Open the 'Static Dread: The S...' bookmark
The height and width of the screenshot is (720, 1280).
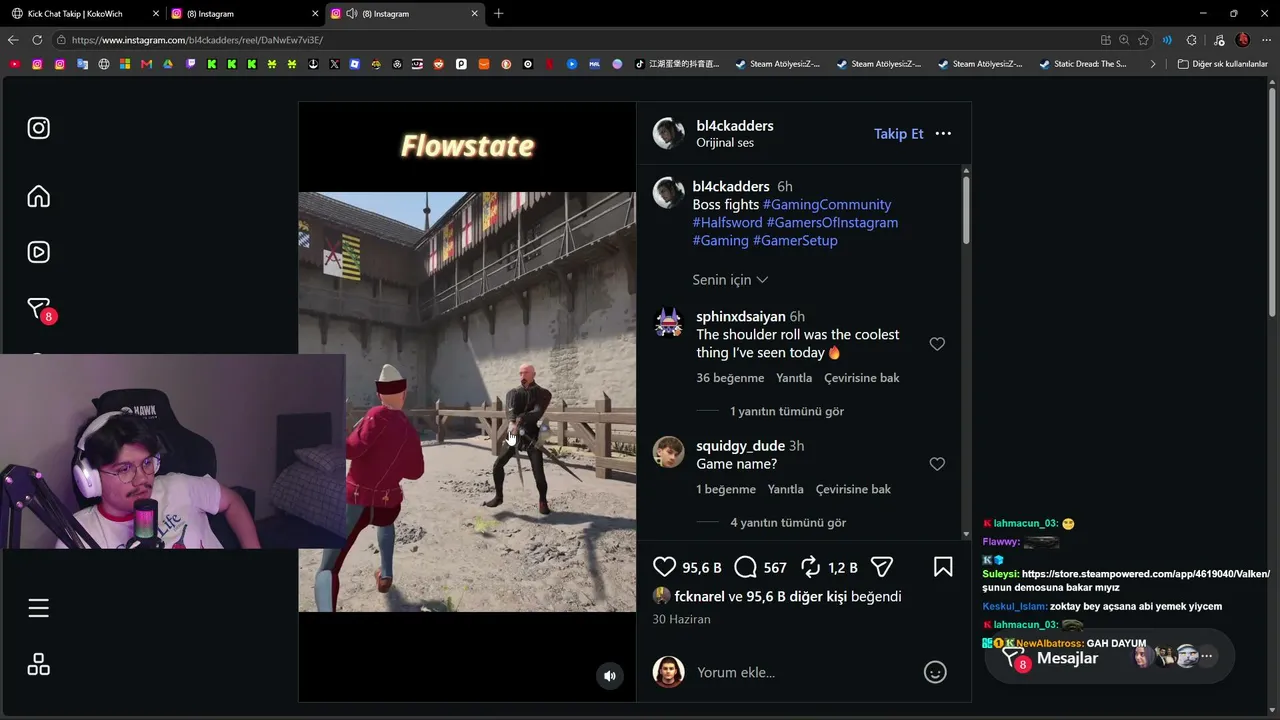pos(1083,64)
